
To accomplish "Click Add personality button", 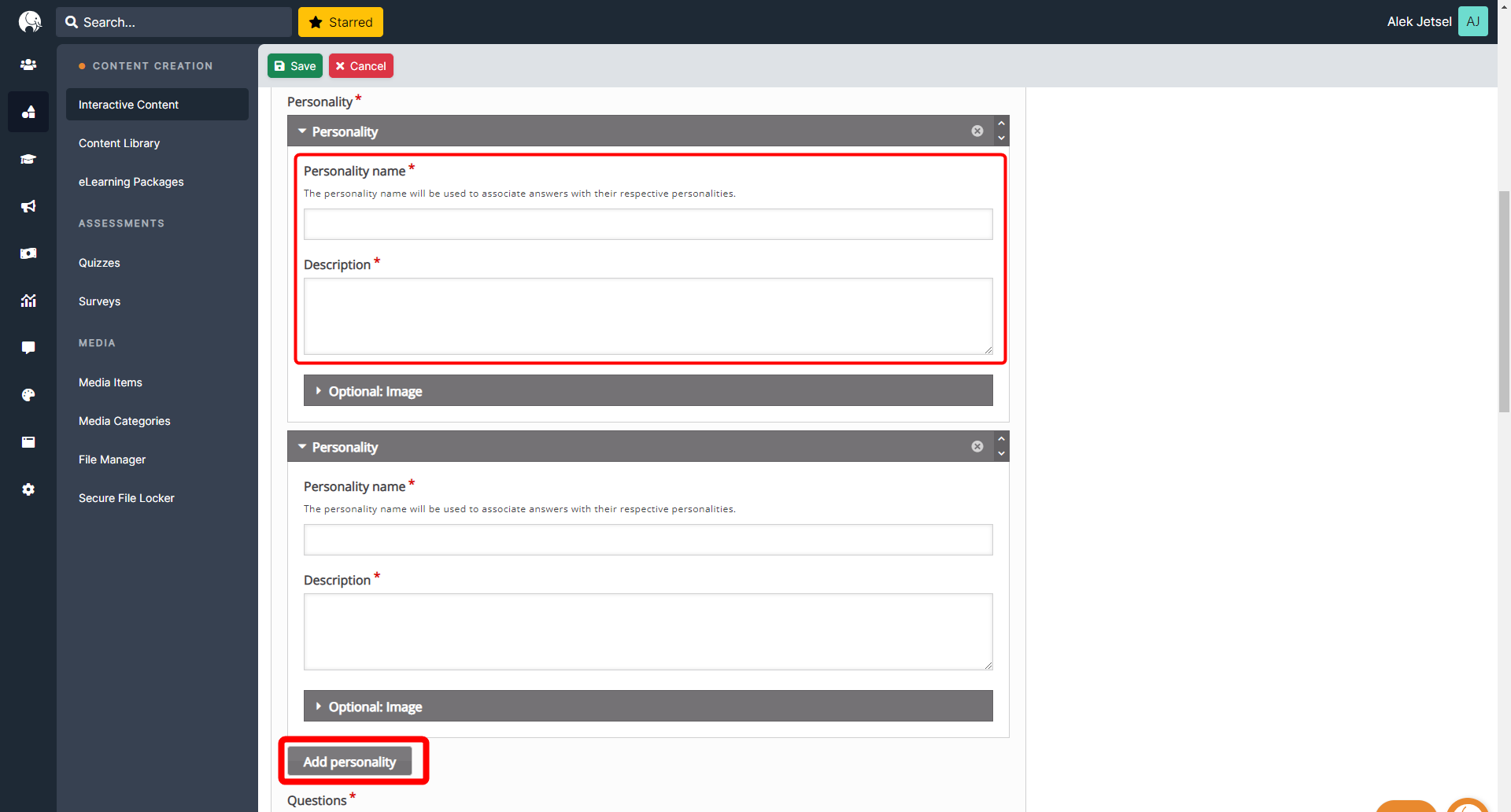I will tap(349, 762).
